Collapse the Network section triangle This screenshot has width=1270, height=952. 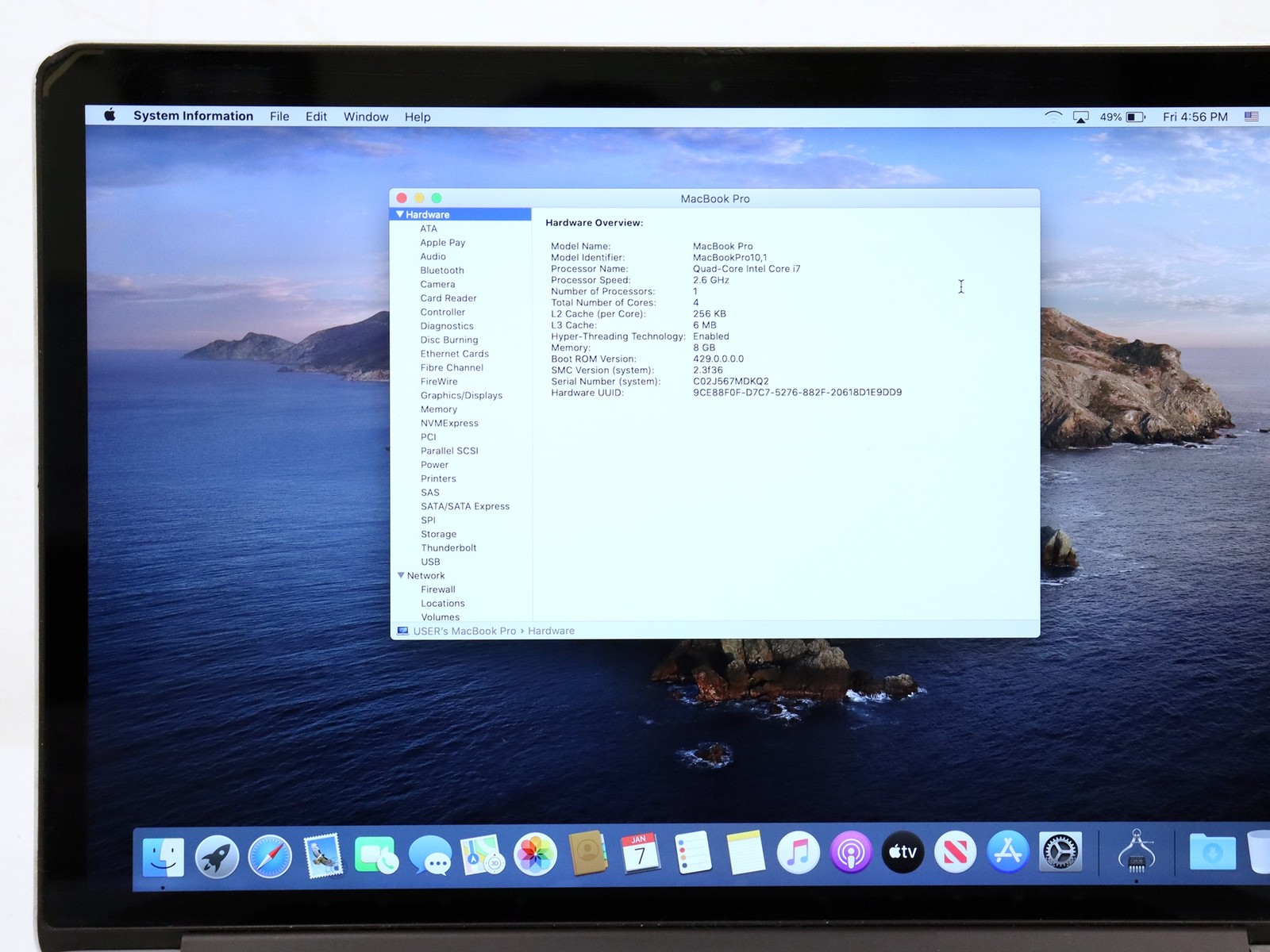[x=401, y=575]
